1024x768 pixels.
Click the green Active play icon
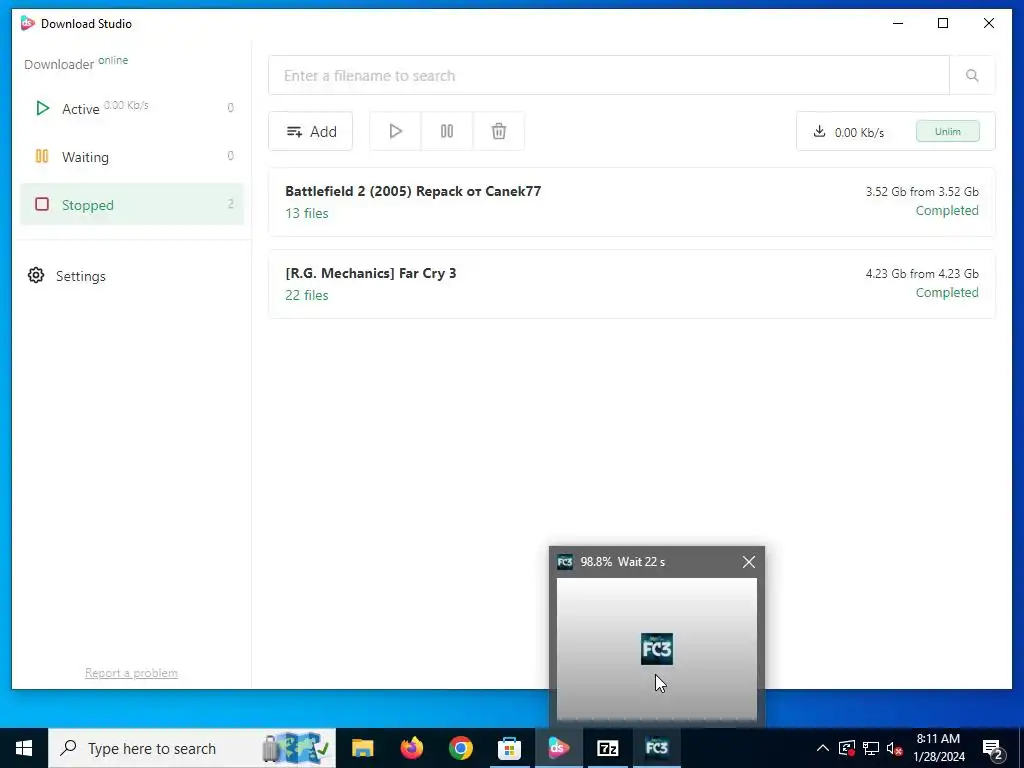pos(42,108)
